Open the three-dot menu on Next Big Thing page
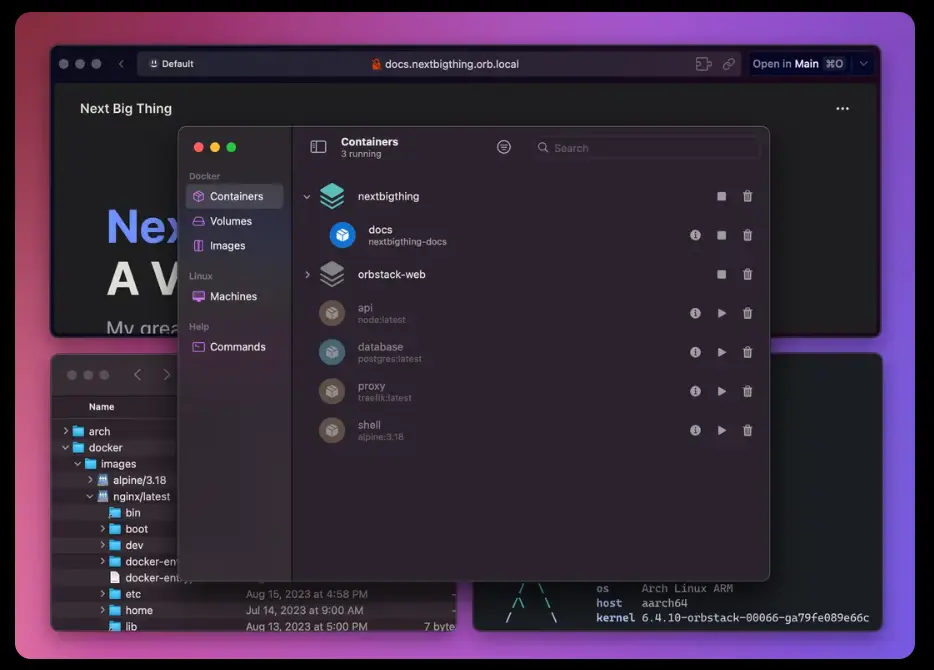The width and height of the screenshot is (934, 670). [x=842, y=108]
